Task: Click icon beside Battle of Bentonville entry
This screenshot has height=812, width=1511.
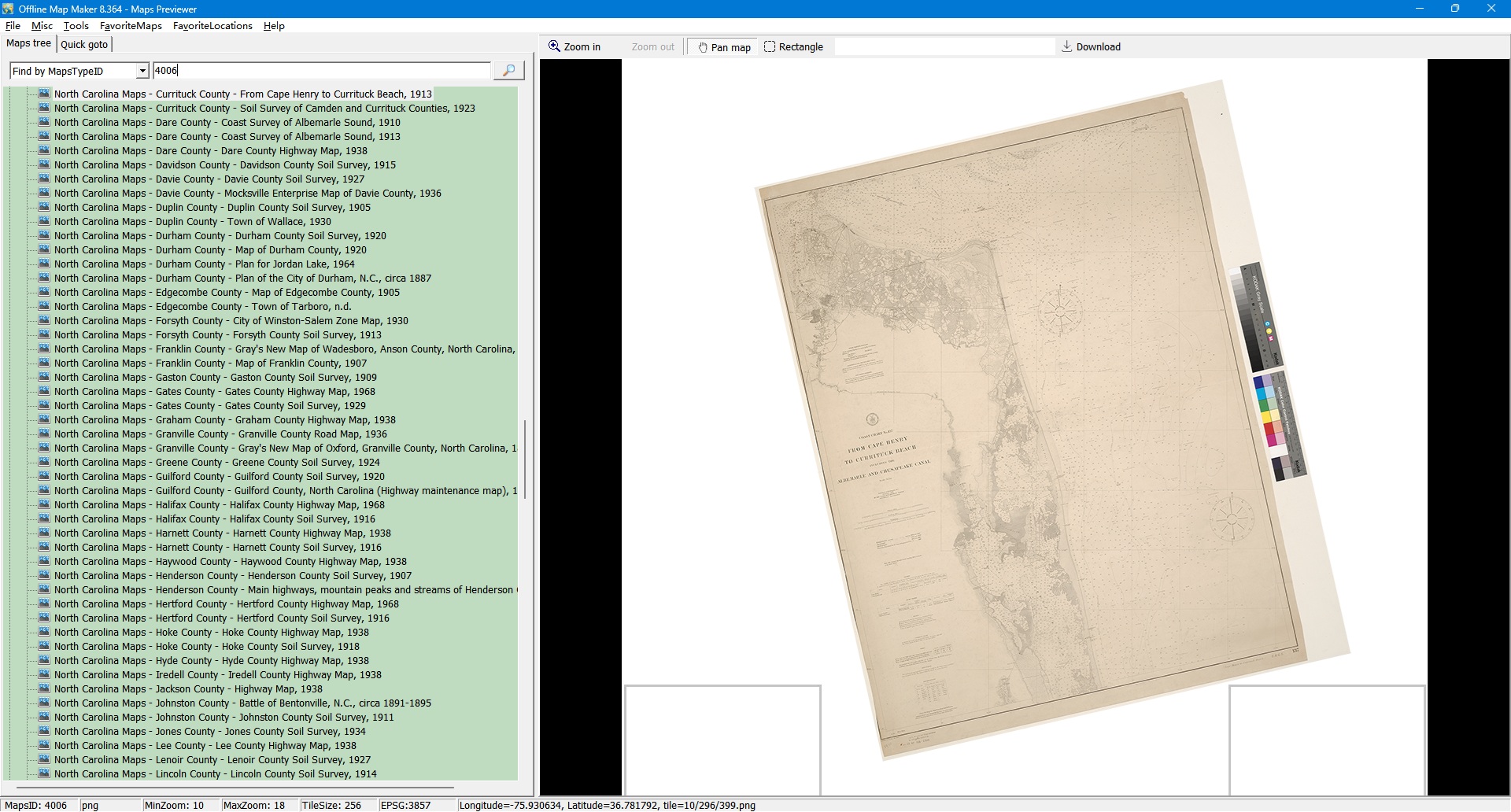Action: tap(44, 703)
